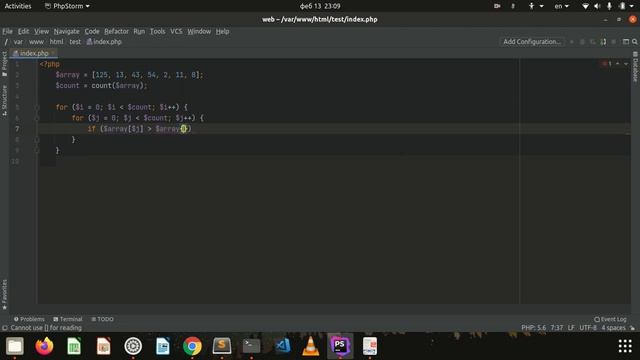Open PHP: 5.6 language level selector

pos(533,328)
